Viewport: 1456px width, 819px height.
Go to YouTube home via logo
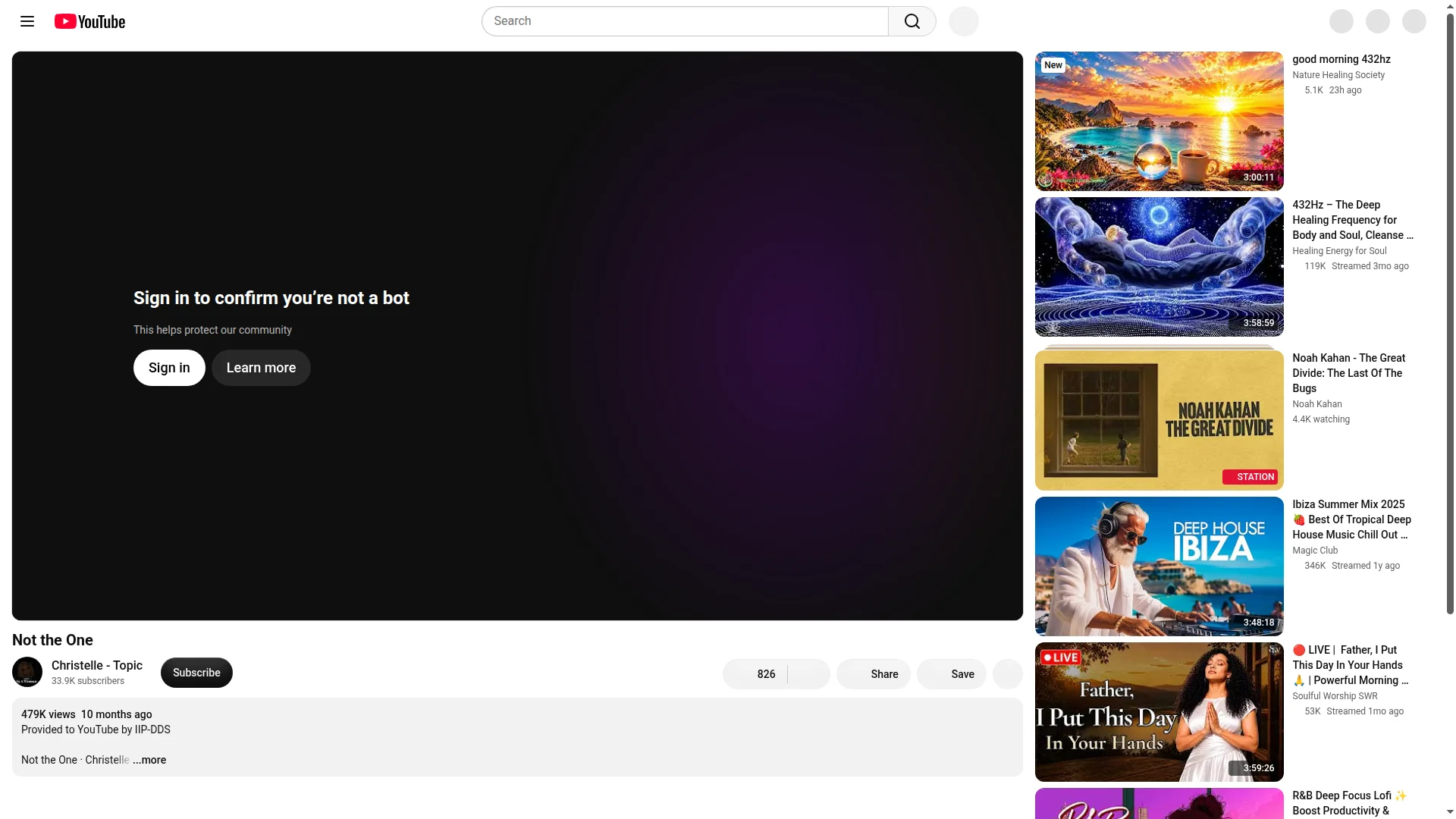click(x=89, y=21)
